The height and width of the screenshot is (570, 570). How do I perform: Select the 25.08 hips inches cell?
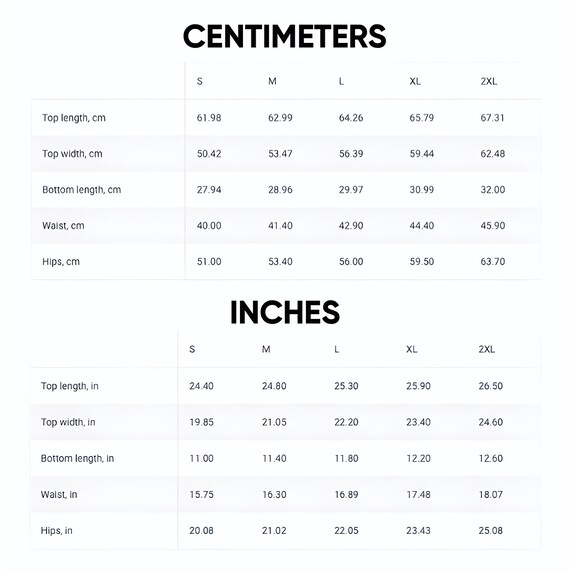point(491,531)
